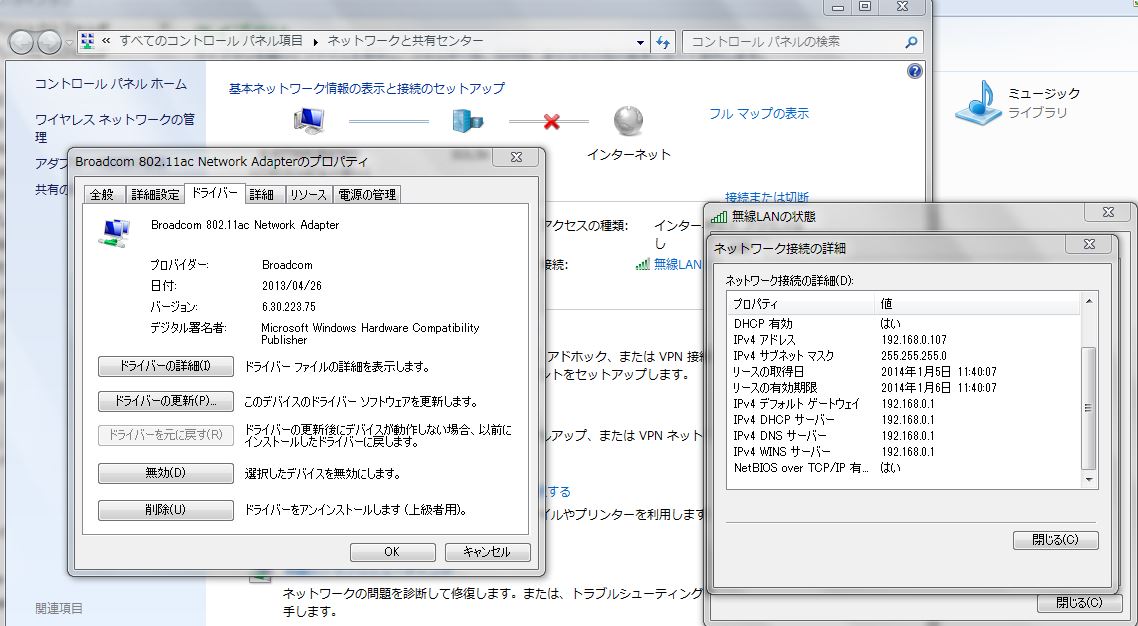This screenshot has height=626, width=1138.
Task: Click the computer icon in network map
Action: point(309,121)
